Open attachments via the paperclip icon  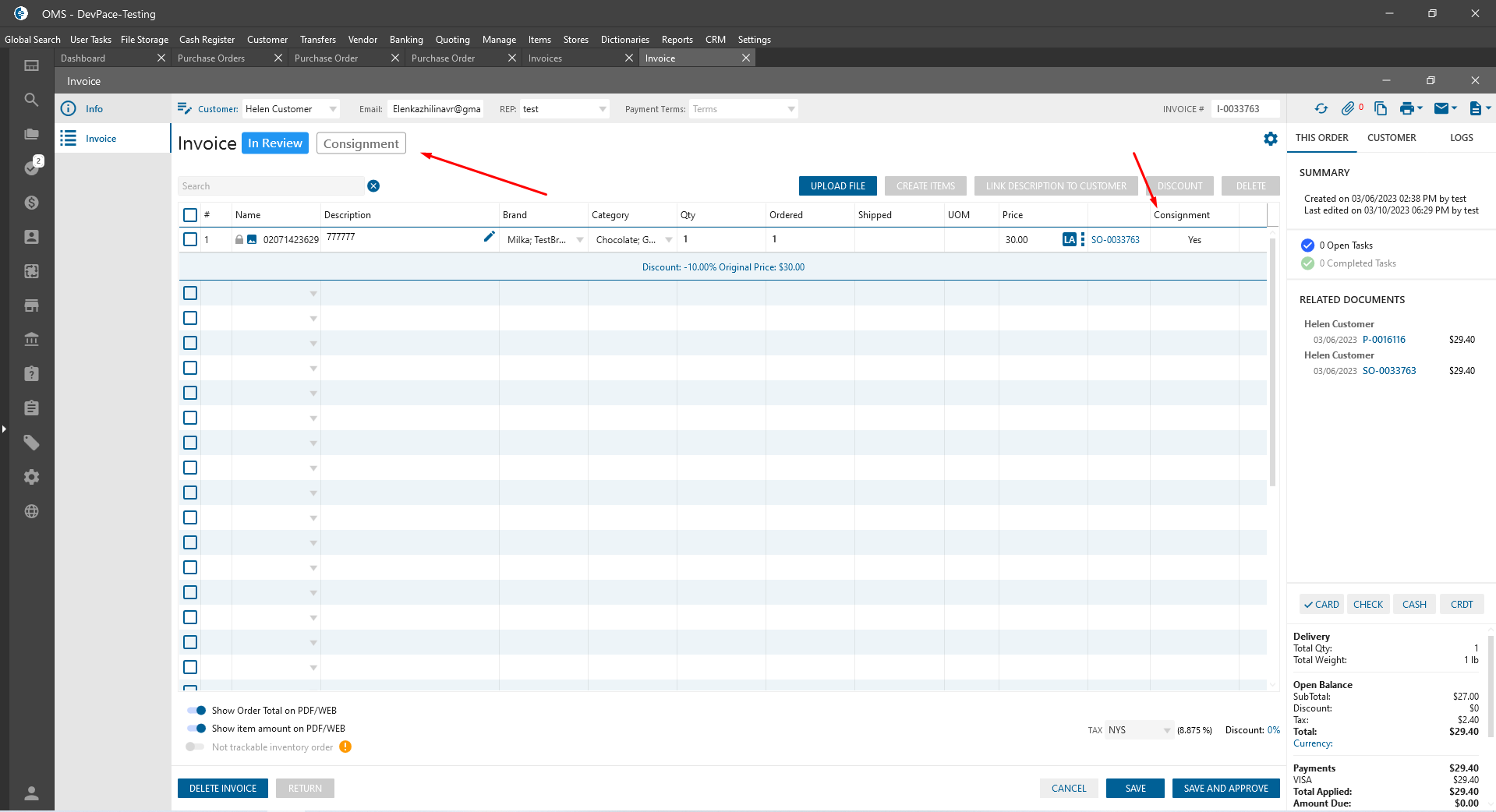tap(1348, 109)
